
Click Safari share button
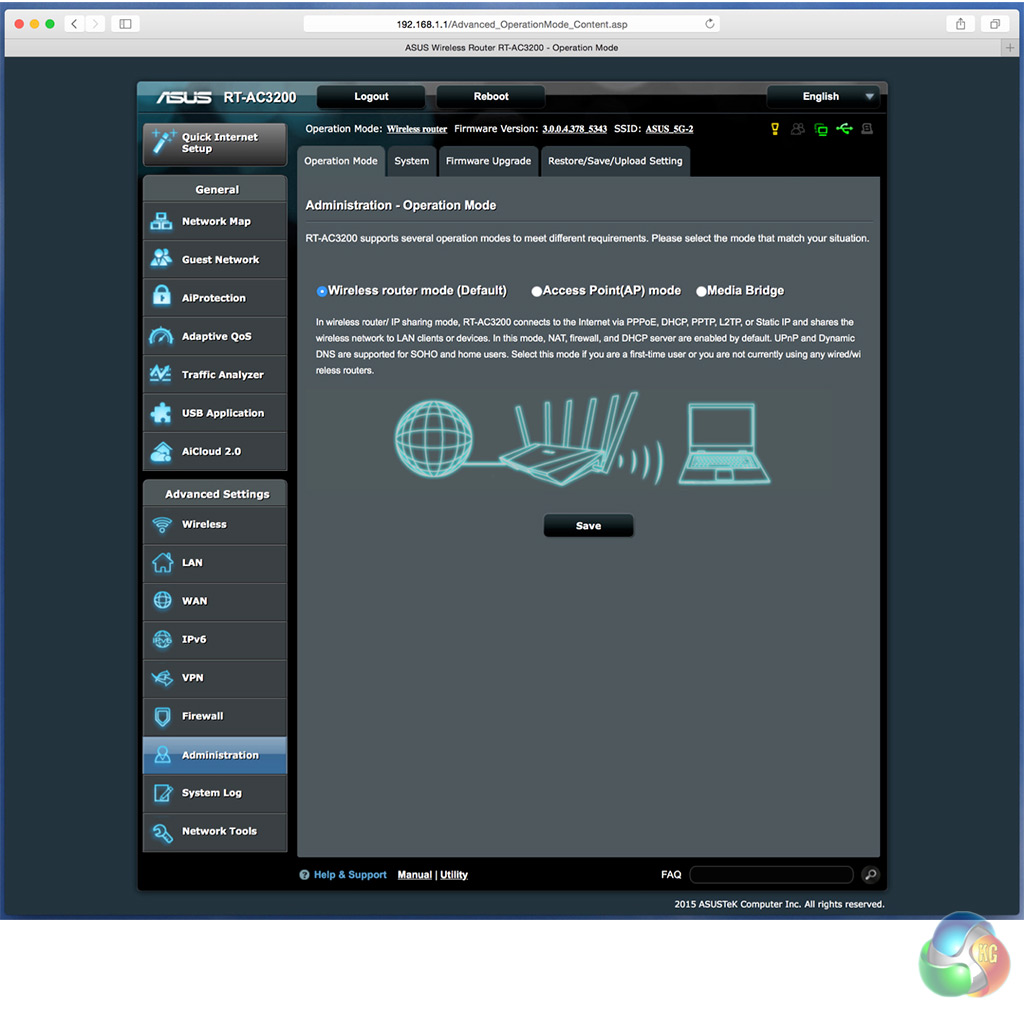960,24
